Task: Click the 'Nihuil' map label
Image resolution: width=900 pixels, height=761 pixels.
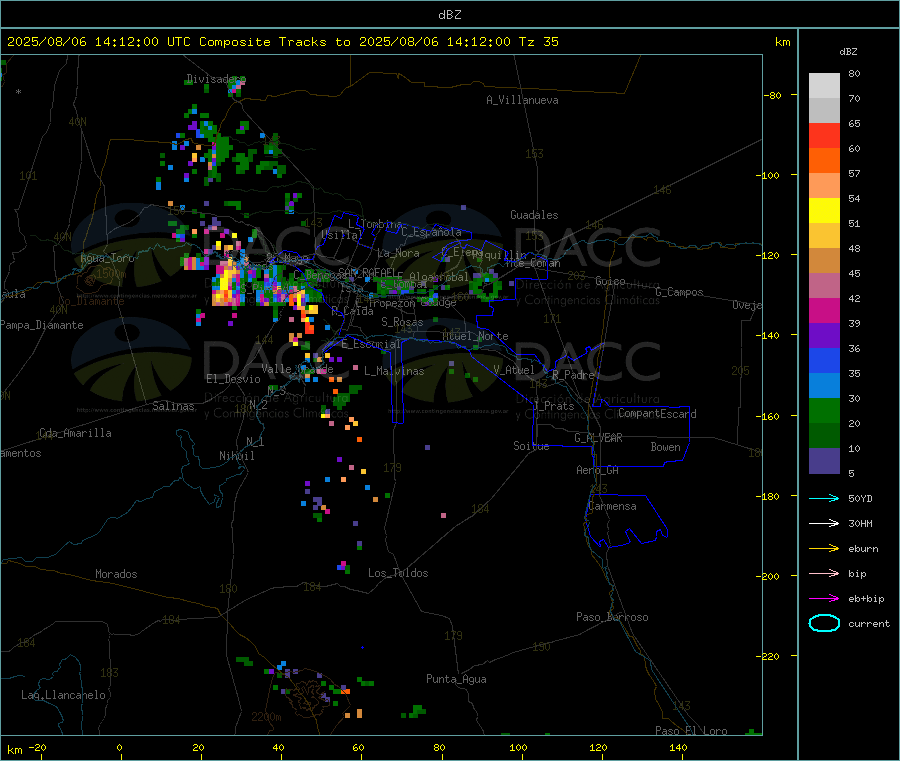Action: click(x=236, y=456)
